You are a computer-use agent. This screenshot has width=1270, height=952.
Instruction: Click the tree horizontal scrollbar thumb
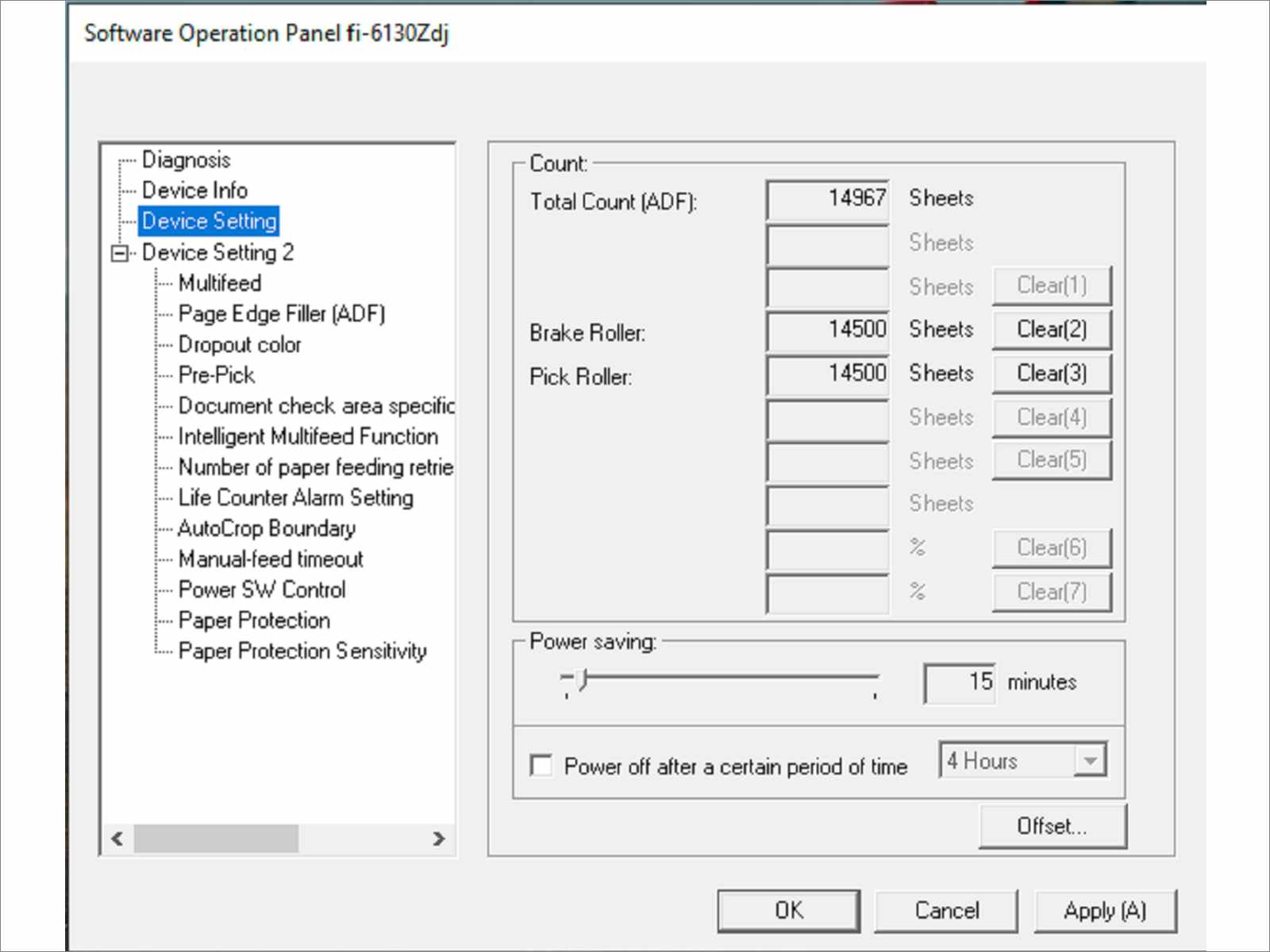(216, 839)
